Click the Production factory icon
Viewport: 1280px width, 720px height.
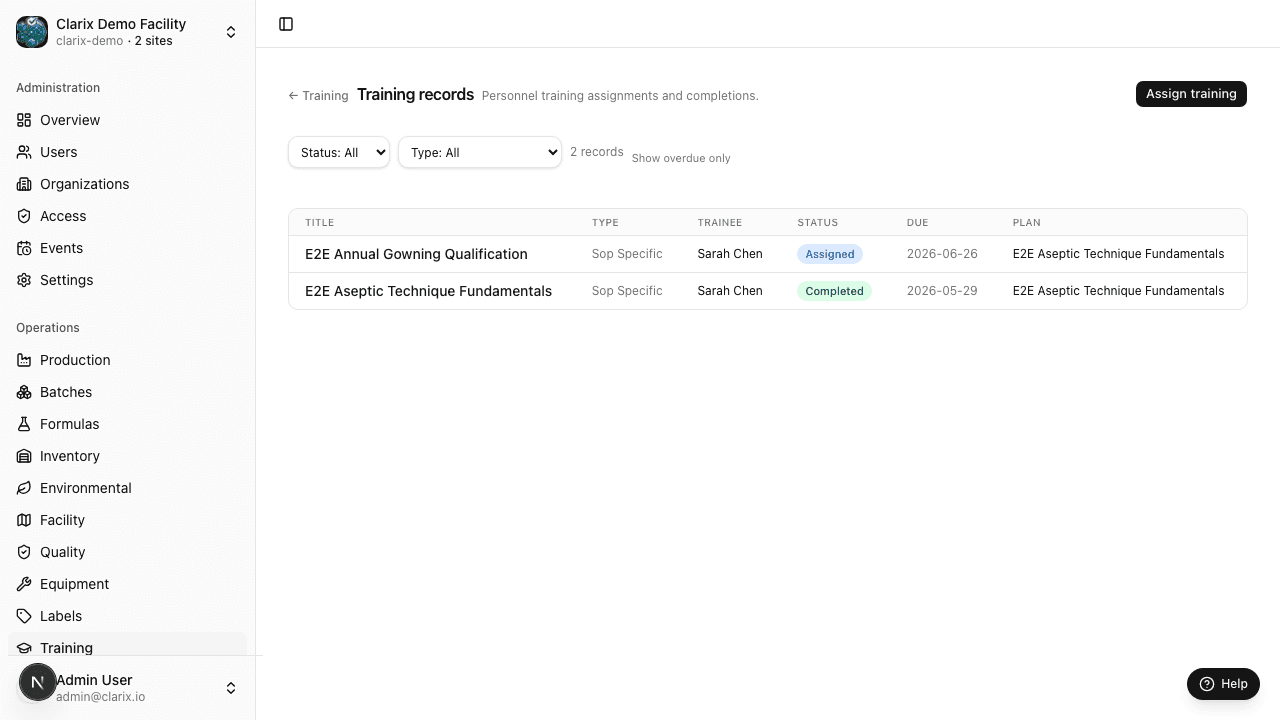click(x=24, y=360)
